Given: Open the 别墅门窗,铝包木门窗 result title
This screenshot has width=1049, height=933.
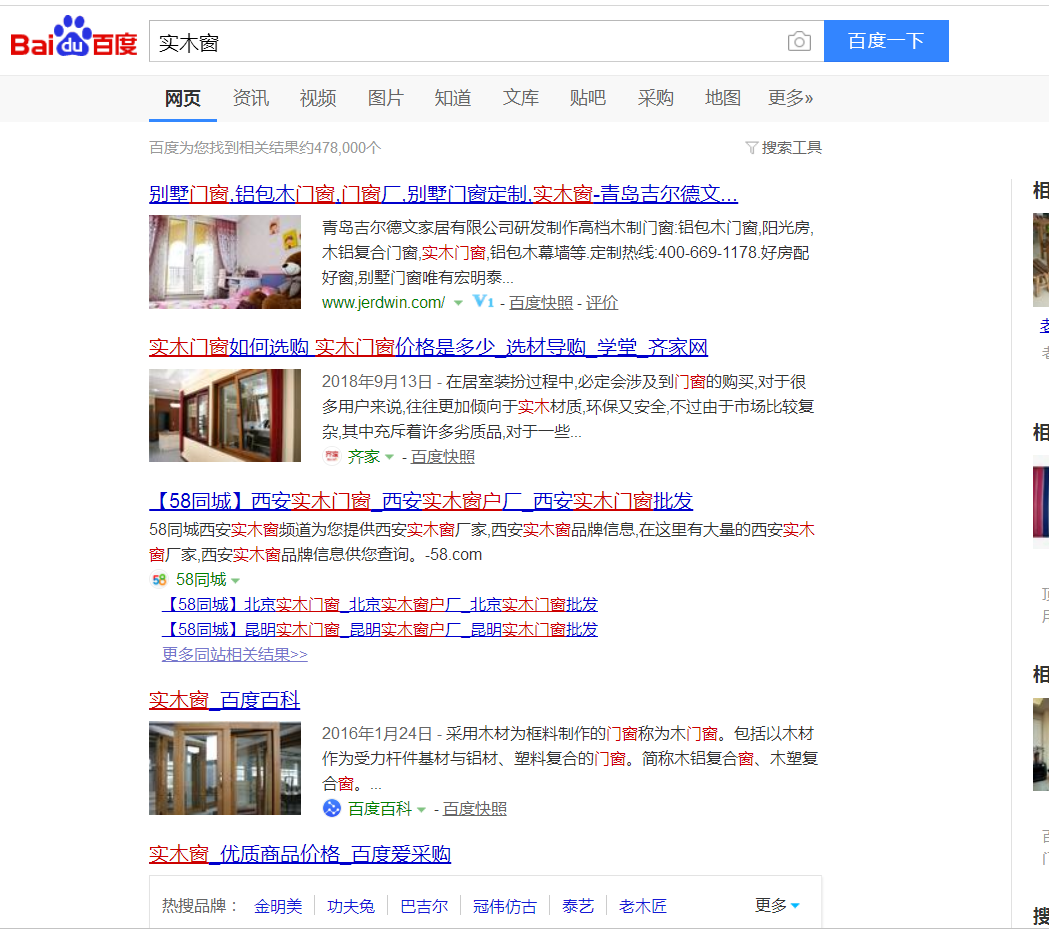Looking at the screenshot, I should pyautogui.click(x=443, y=194).
